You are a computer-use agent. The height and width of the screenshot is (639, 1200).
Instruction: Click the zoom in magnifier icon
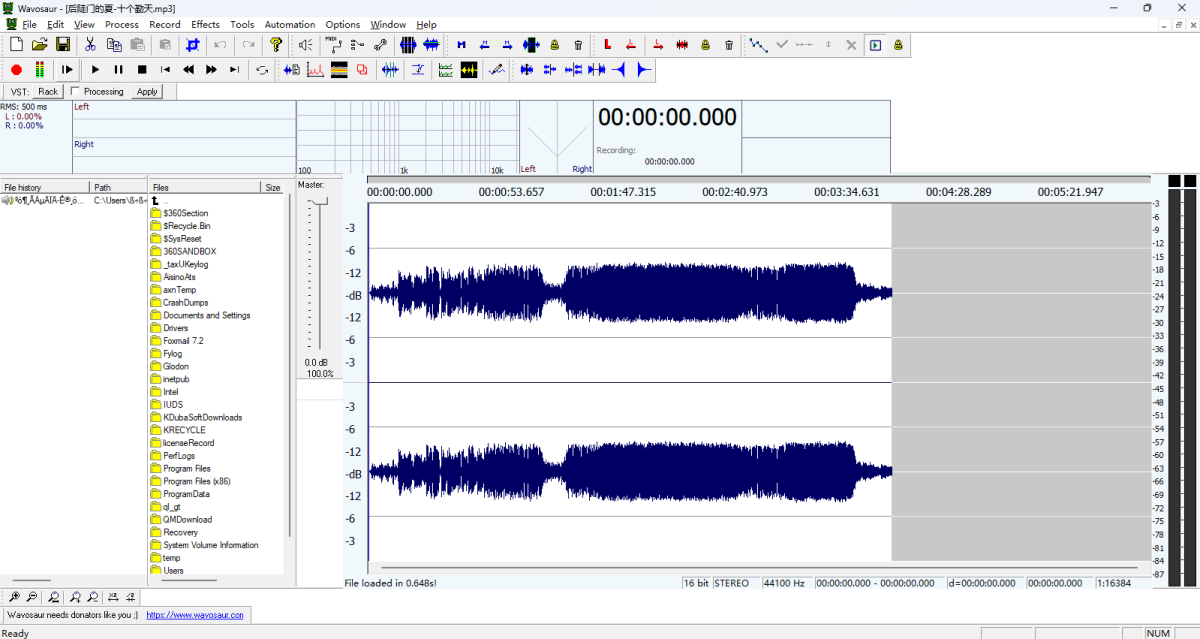point(16,597)
